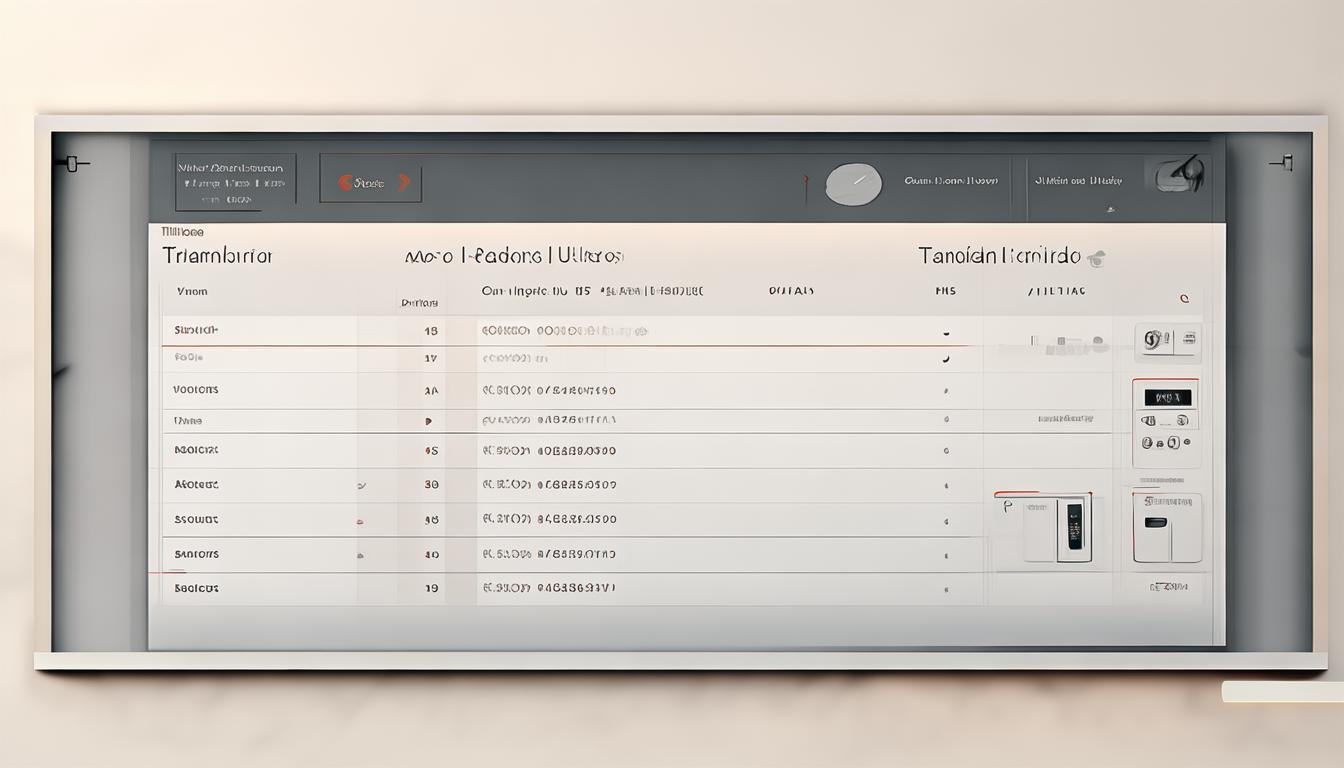Click the small red circle icon above thumbnails
Screen dimensions: 1344x768
tap(1184, 298)
